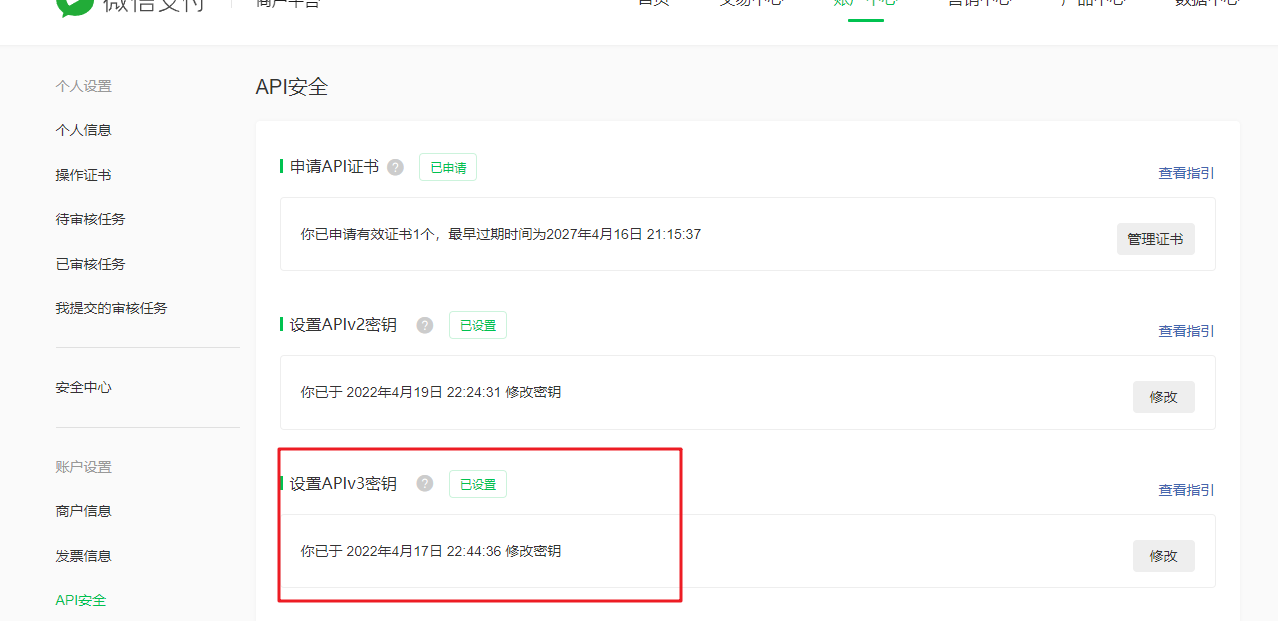Click the highlighted API安全 sidebar item
The width and height of the screenshot is (1278, 621).
80,600
